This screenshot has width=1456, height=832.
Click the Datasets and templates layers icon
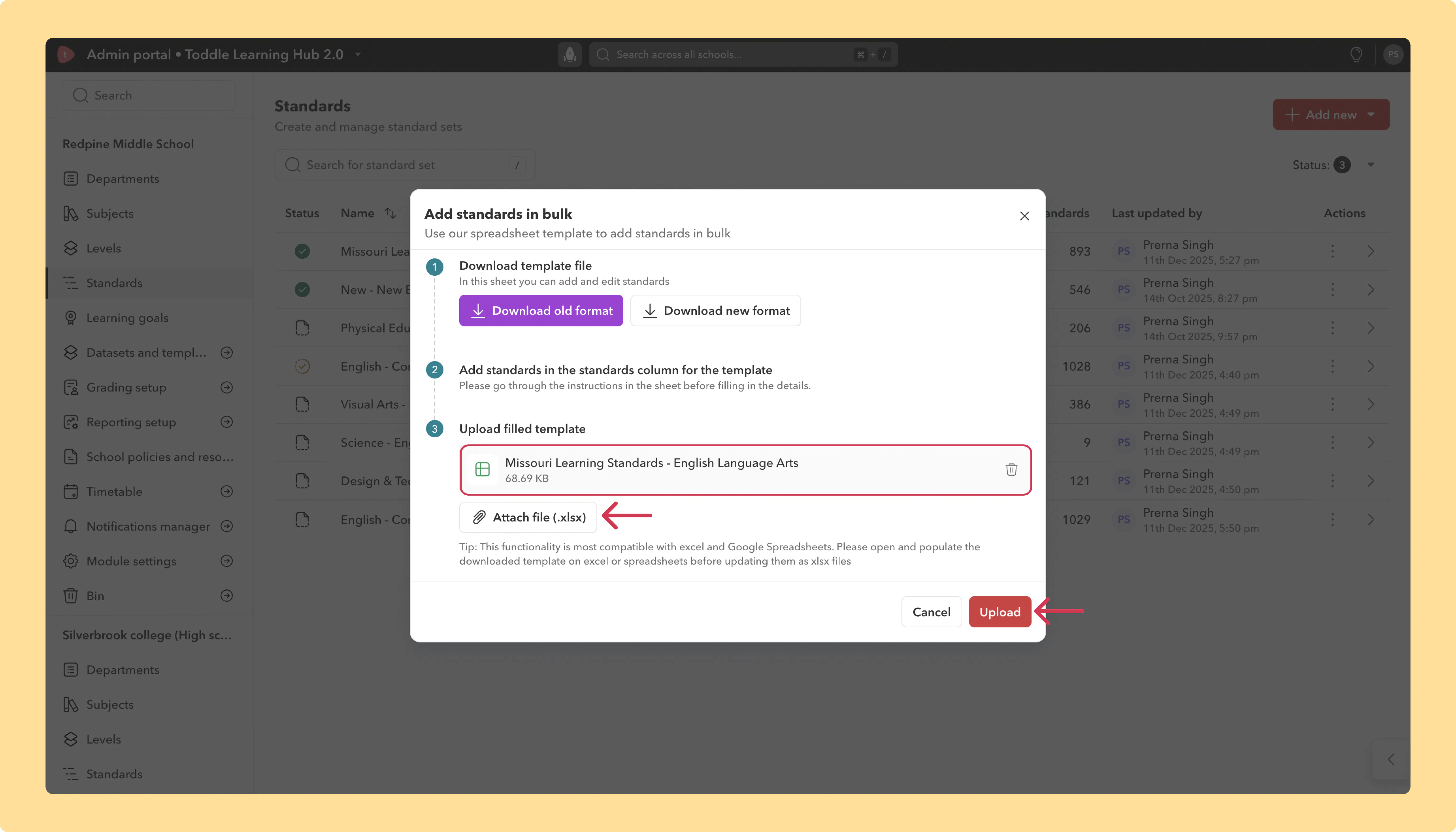point(70,353)
